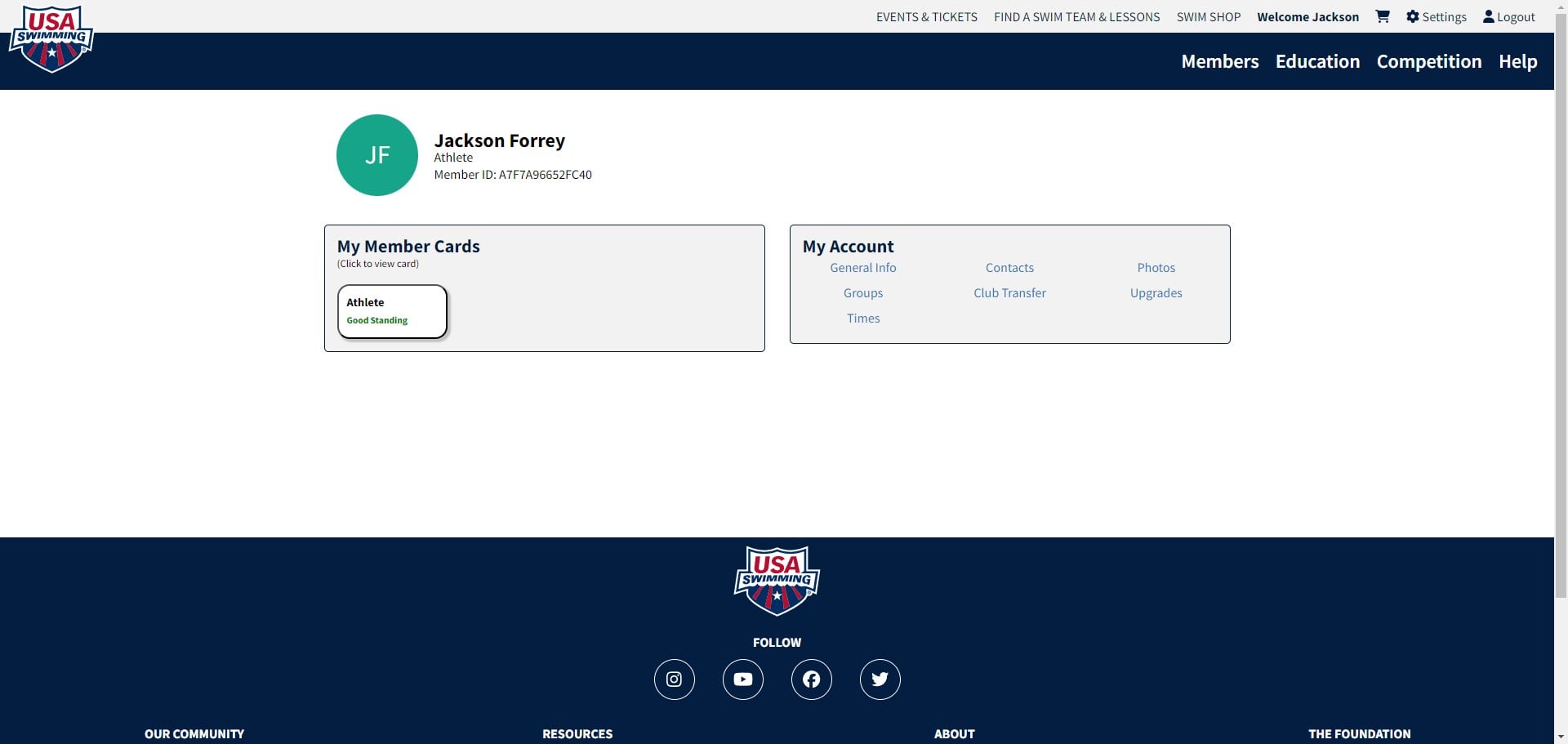Click the Jackson Forrey name heading
The width and height of the screenshot is (1568, 744).
[x=500, y=140]
